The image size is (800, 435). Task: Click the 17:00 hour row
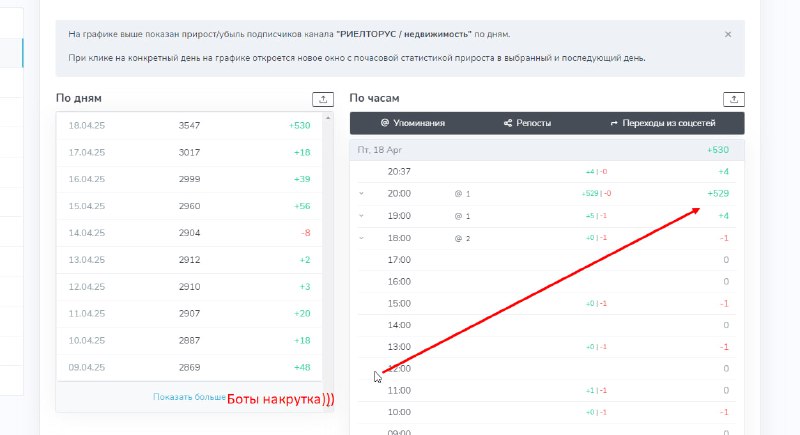click(x=547, y=260)
